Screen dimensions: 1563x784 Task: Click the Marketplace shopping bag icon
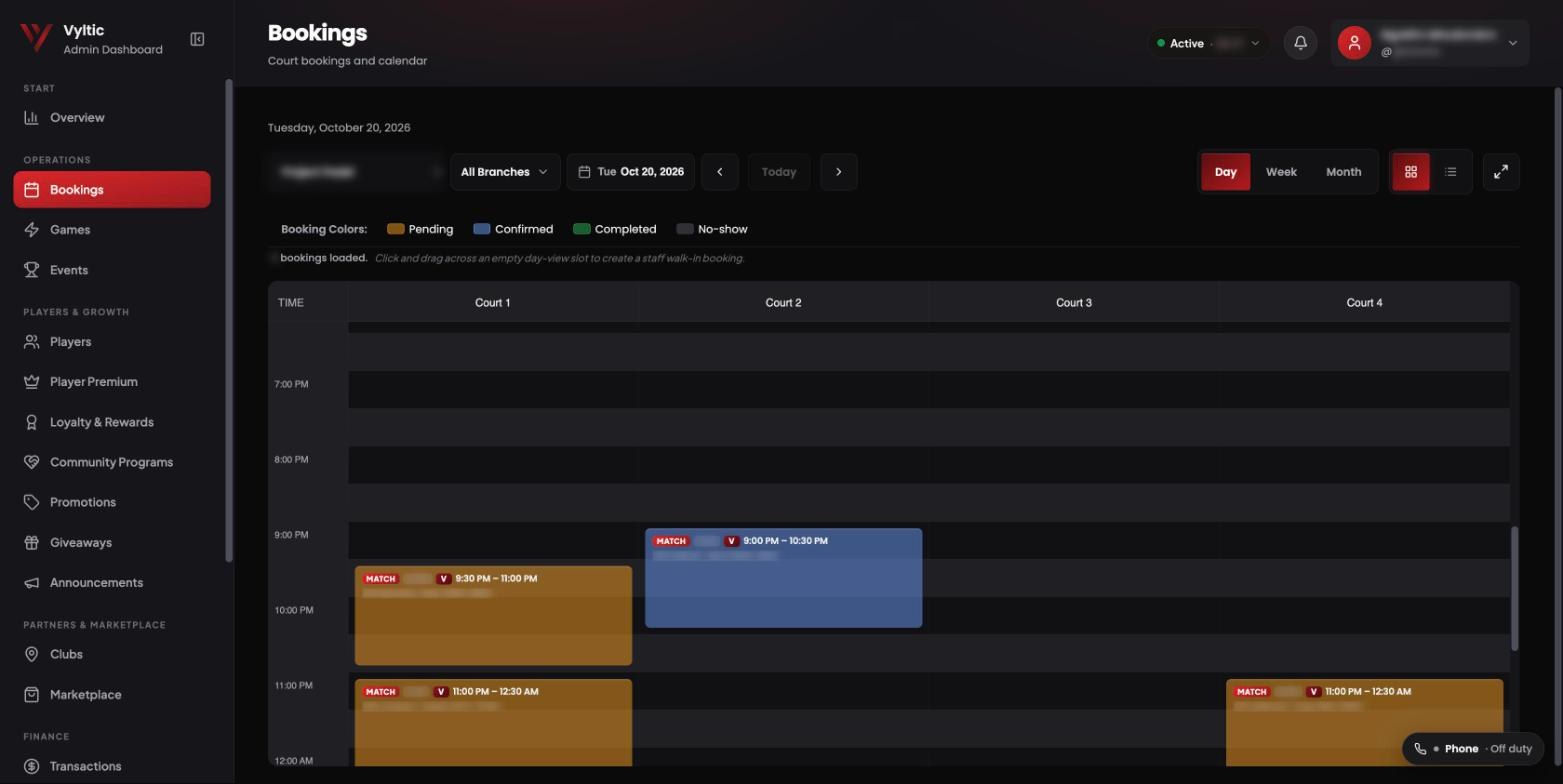pos(32,695)
